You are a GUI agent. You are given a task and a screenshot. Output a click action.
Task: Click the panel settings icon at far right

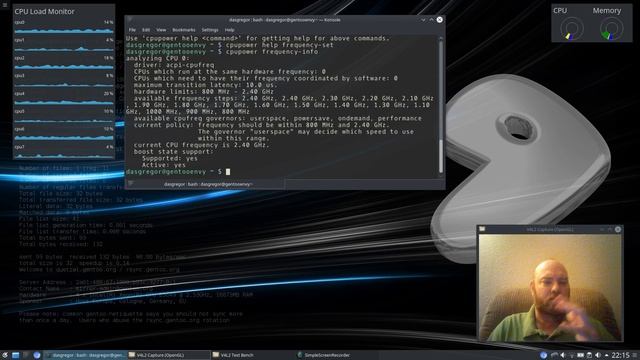pyautogui.click(x=635, y=355)
